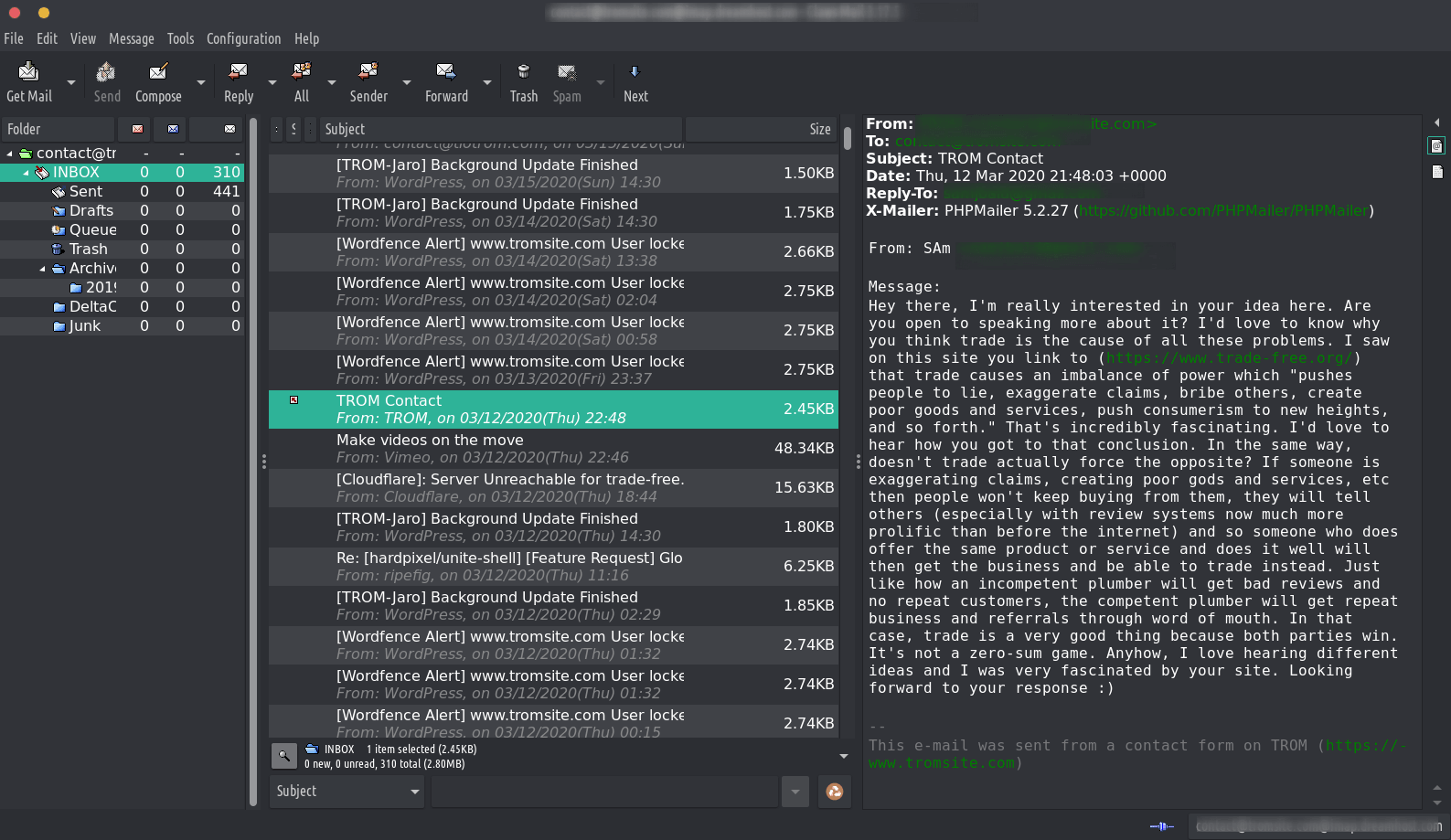Click the Compose email icon
Image resolution: width=1451 pixels, height=840 pixels.
pyautogui.click(x=158, y=71)
